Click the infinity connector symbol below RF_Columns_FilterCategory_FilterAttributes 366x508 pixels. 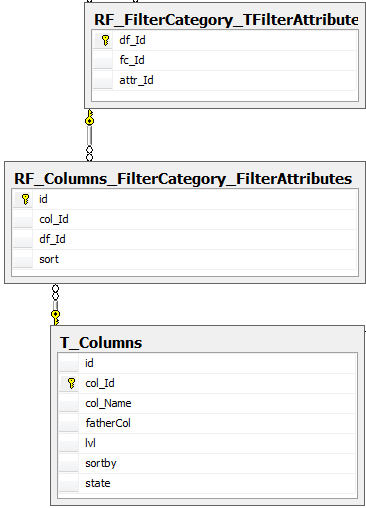tap(56, 292)
